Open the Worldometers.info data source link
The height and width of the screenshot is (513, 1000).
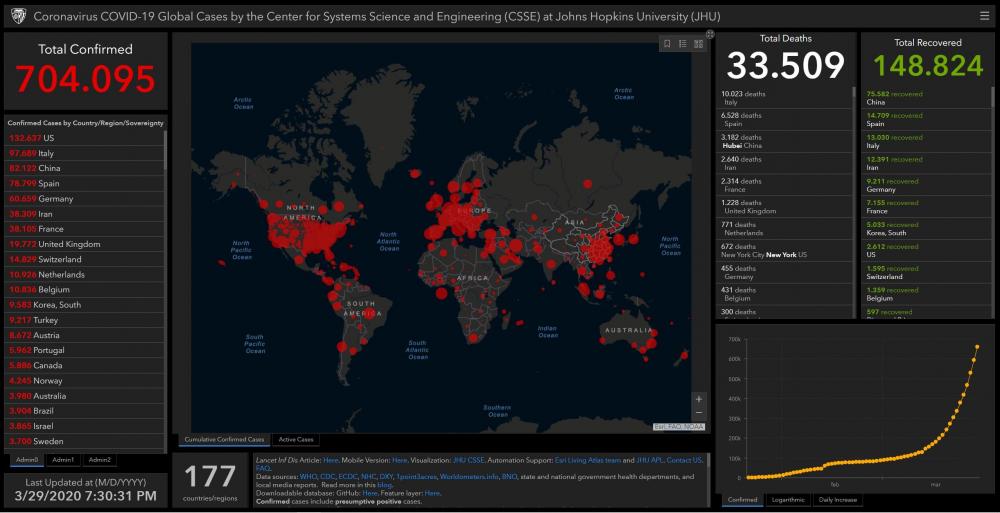pyautogui.click(x=468, y=476)
